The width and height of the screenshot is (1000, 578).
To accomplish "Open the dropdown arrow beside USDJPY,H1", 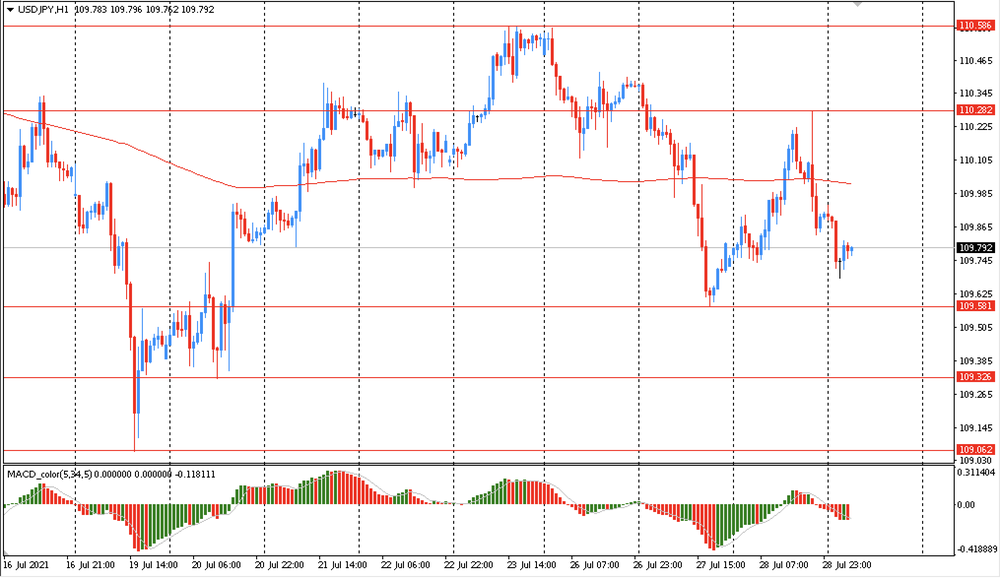I will coord(10,10).
